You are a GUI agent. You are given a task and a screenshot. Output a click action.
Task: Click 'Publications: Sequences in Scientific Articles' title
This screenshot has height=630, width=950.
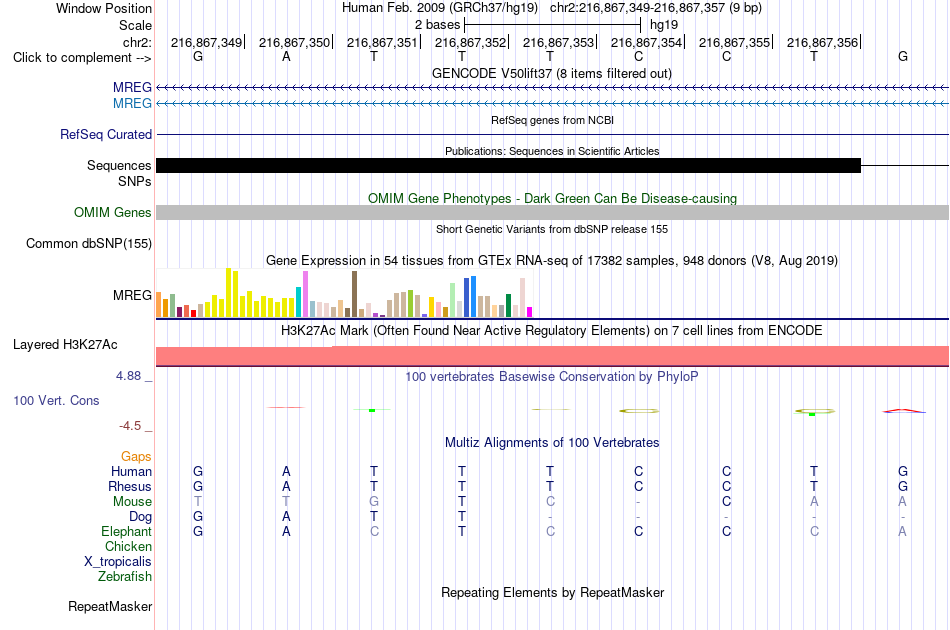(x=552, y=151)
